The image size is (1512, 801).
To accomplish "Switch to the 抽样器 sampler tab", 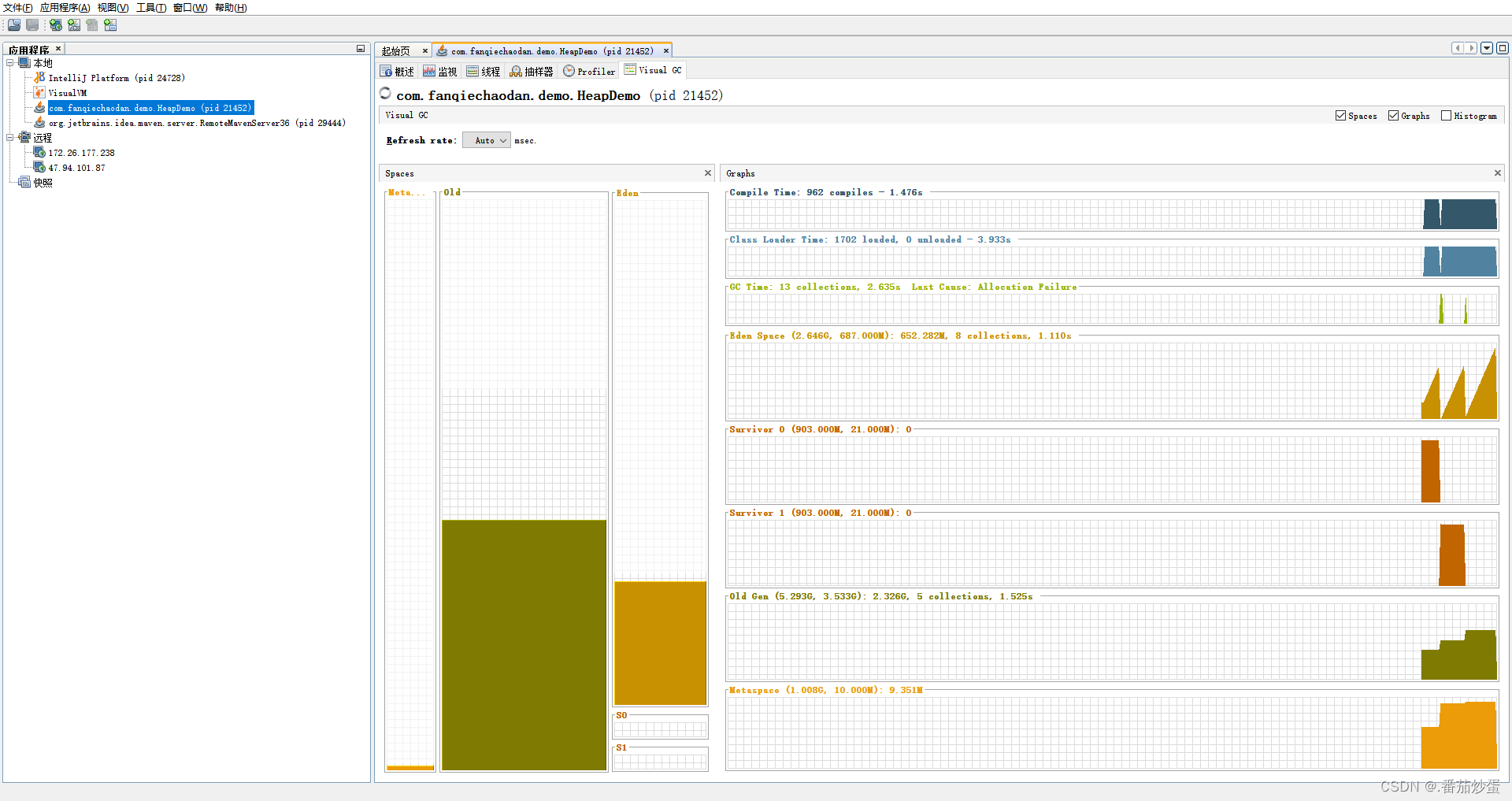I will (x=532, y=72).
